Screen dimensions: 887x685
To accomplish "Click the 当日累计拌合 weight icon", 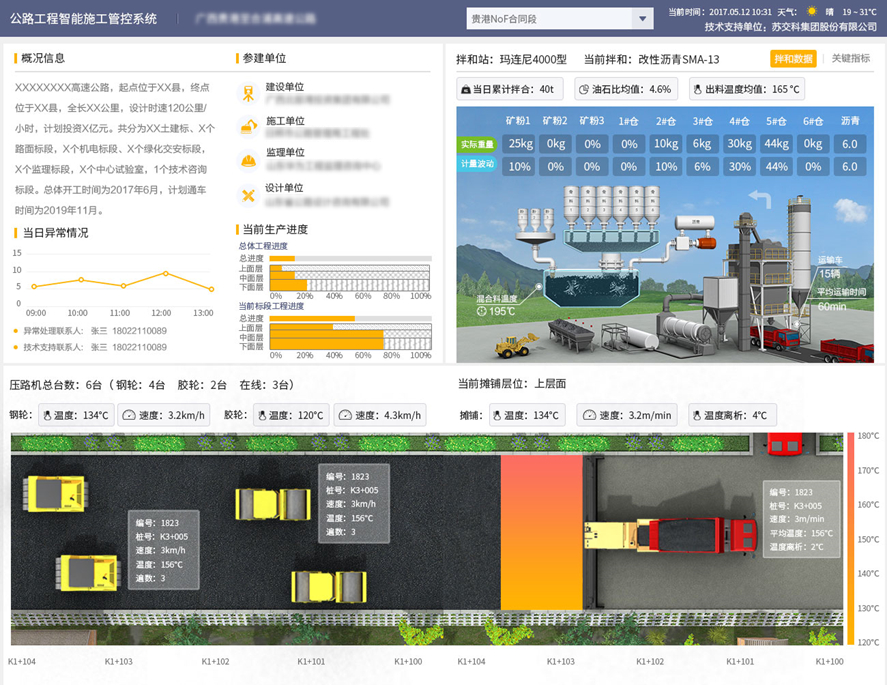I will [467, 90].
